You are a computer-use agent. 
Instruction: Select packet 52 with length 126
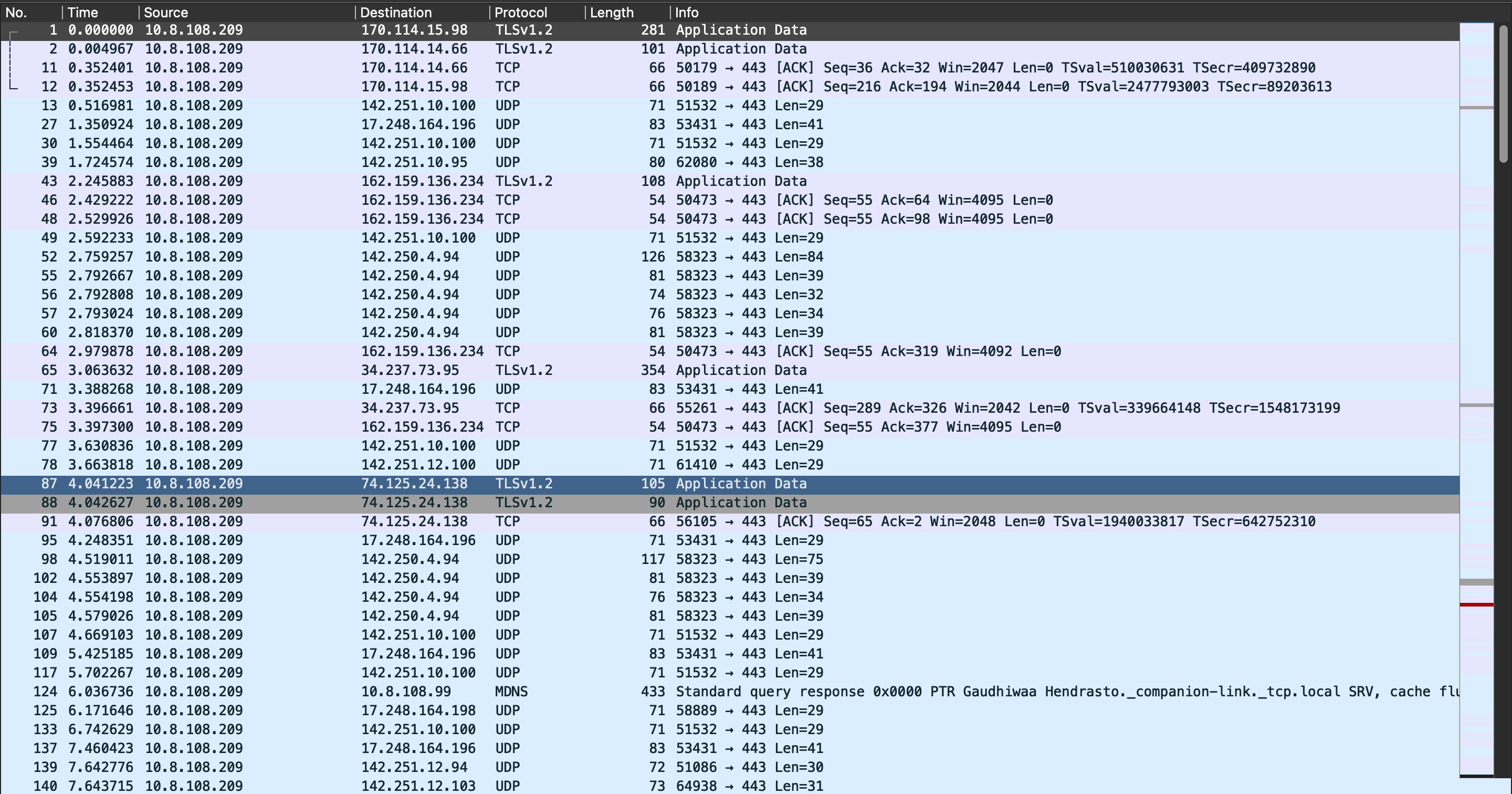click(652, 257)
